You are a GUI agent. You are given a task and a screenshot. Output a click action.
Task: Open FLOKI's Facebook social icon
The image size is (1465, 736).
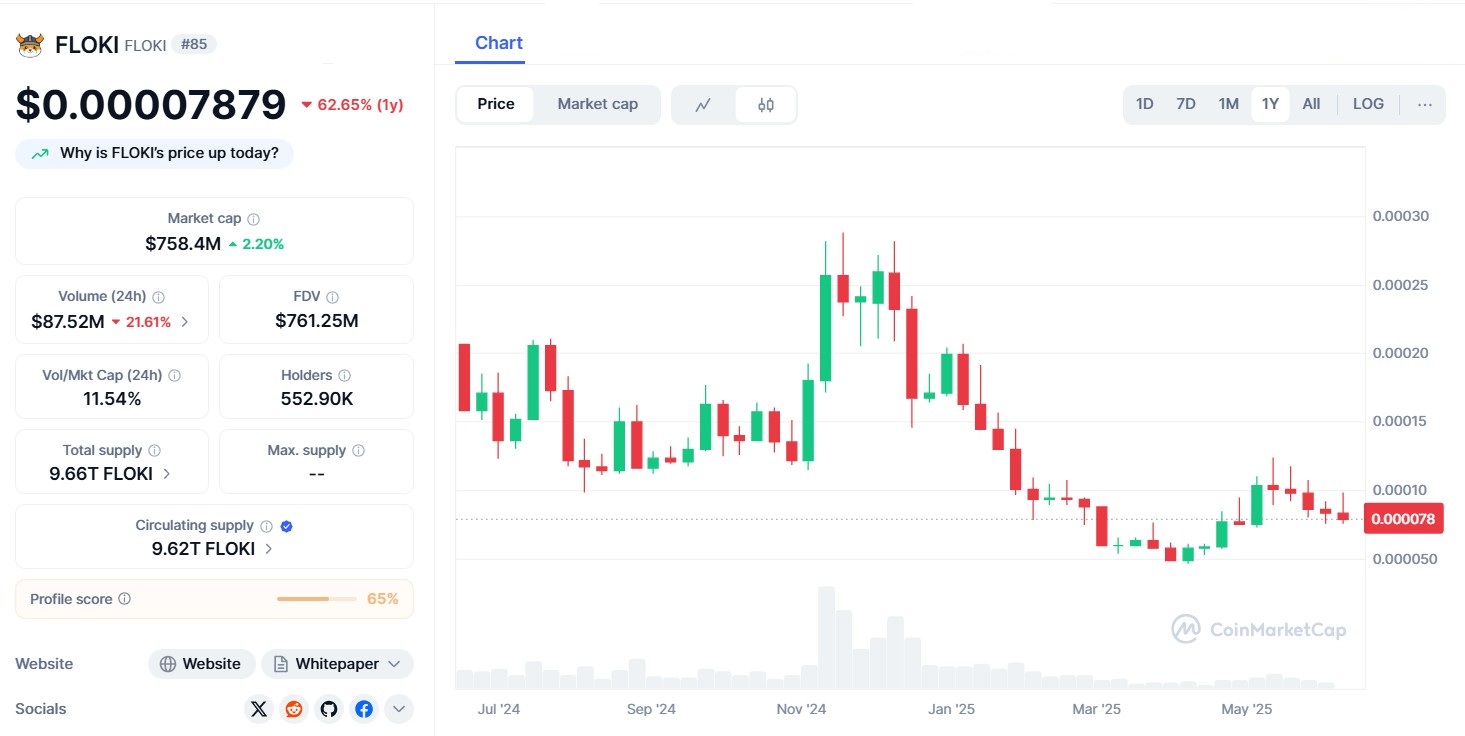point(364,709)
